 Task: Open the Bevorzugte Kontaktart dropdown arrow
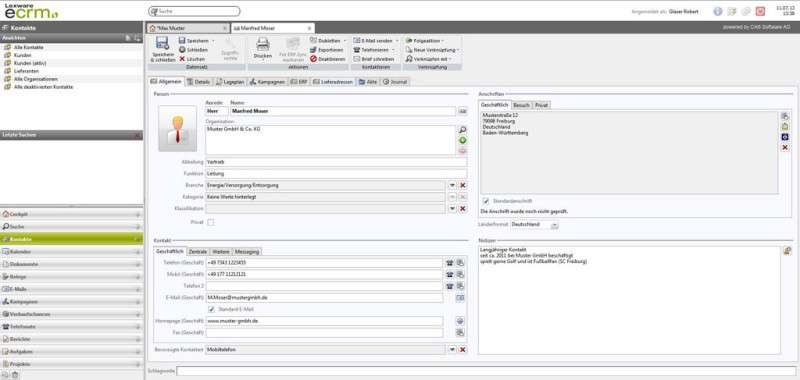452,349
